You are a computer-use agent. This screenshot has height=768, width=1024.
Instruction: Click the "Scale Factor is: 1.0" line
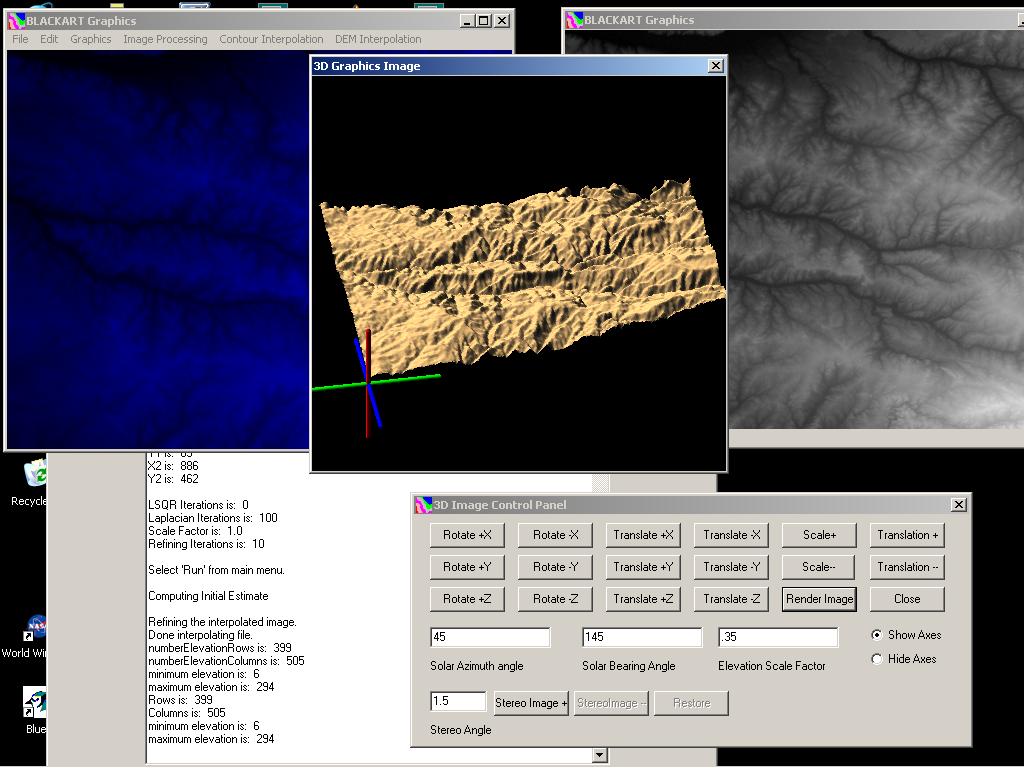[195, 531]
